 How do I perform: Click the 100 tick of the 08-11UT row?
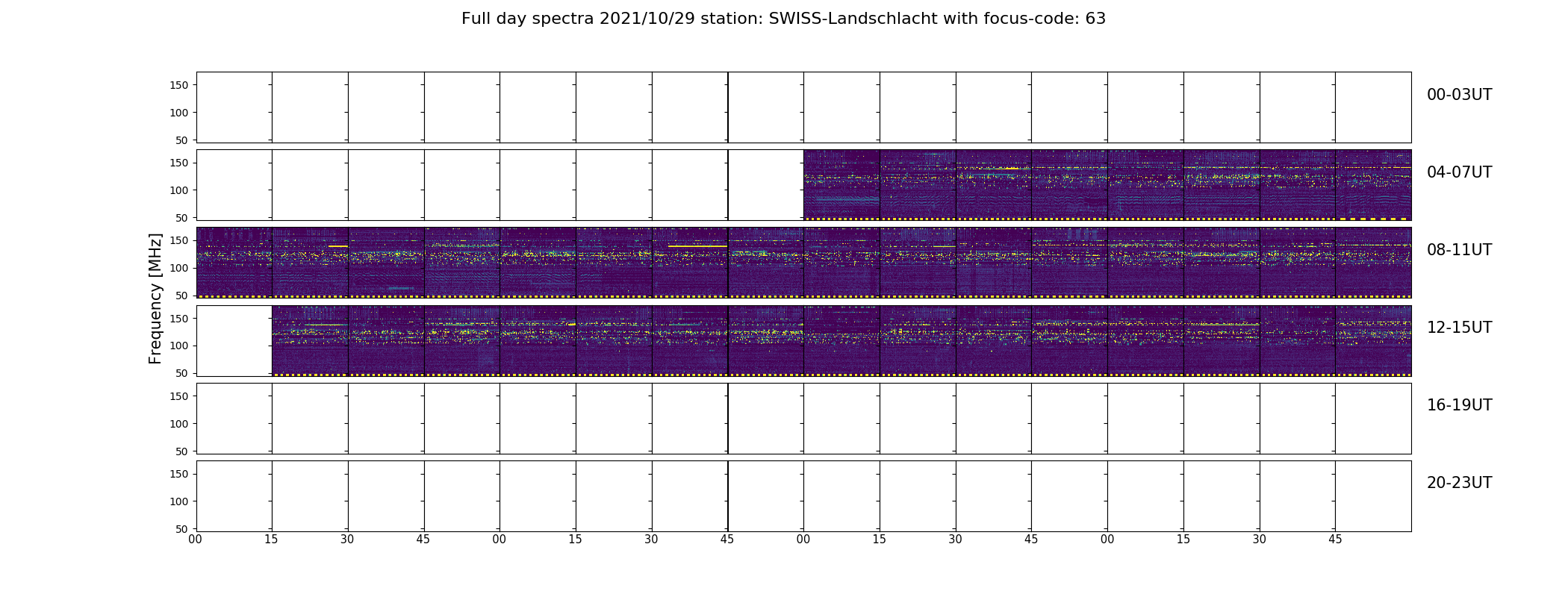pyautogui.click(x=179, y=268)
